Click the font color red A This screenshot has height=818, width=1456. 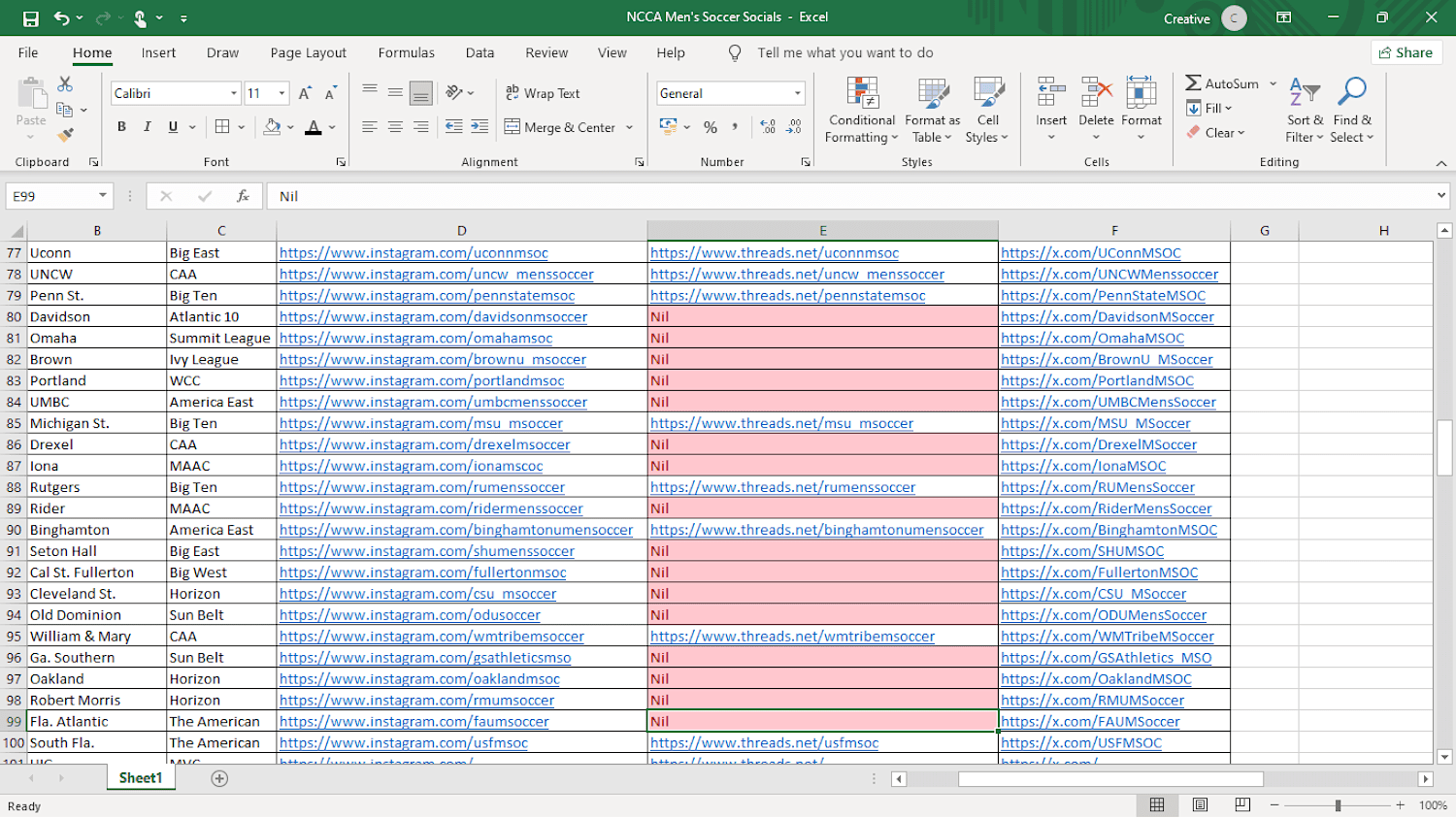click(313, 126)
